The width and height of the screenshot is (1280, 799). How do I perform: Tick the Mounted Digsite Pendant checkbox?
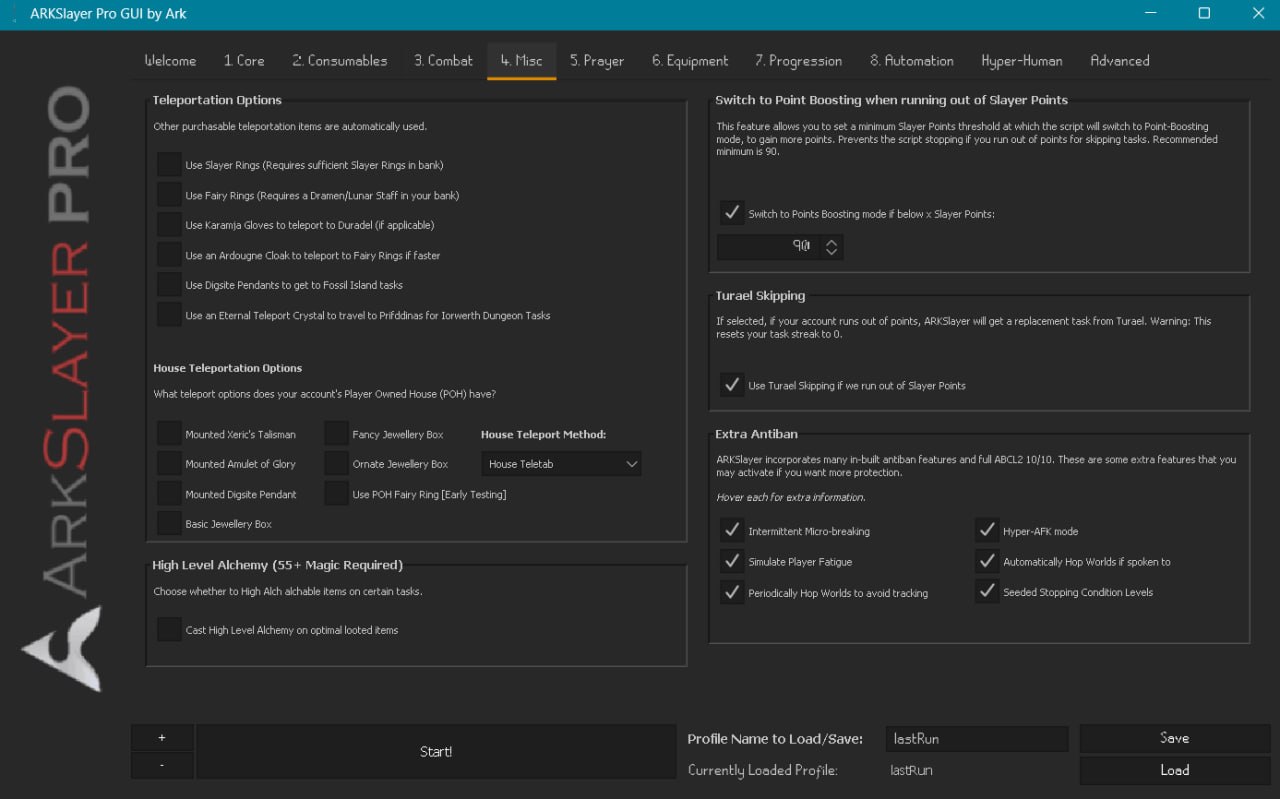coord(169,494)
